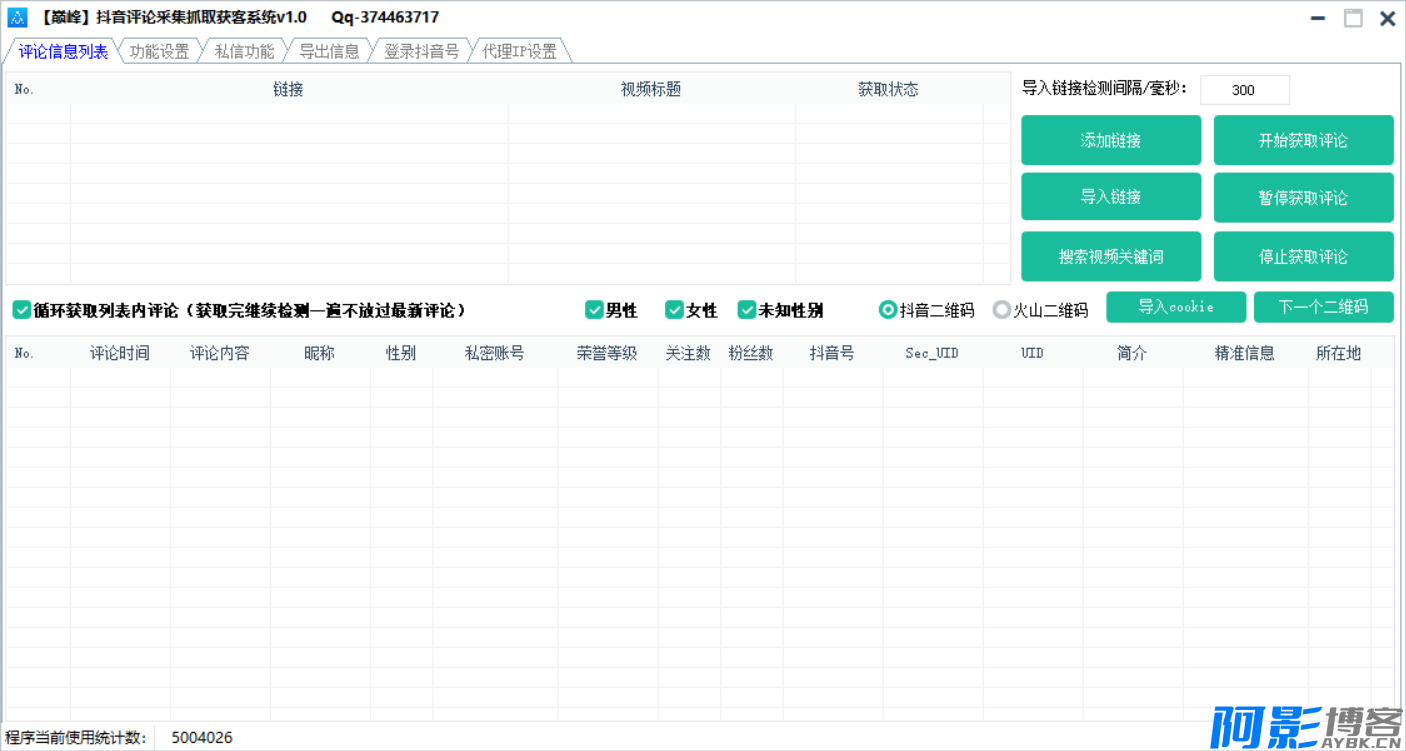The height and width of the screenshot is (751, 1406).
Task: Click the 搜索视频关键词 button
Action: click(x=1111, y=256)
